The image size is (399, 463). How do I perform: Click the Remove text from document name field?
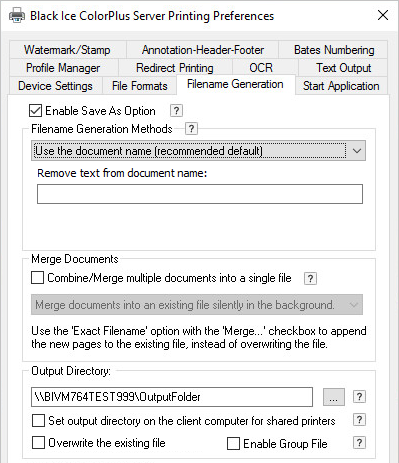[200, 194]
